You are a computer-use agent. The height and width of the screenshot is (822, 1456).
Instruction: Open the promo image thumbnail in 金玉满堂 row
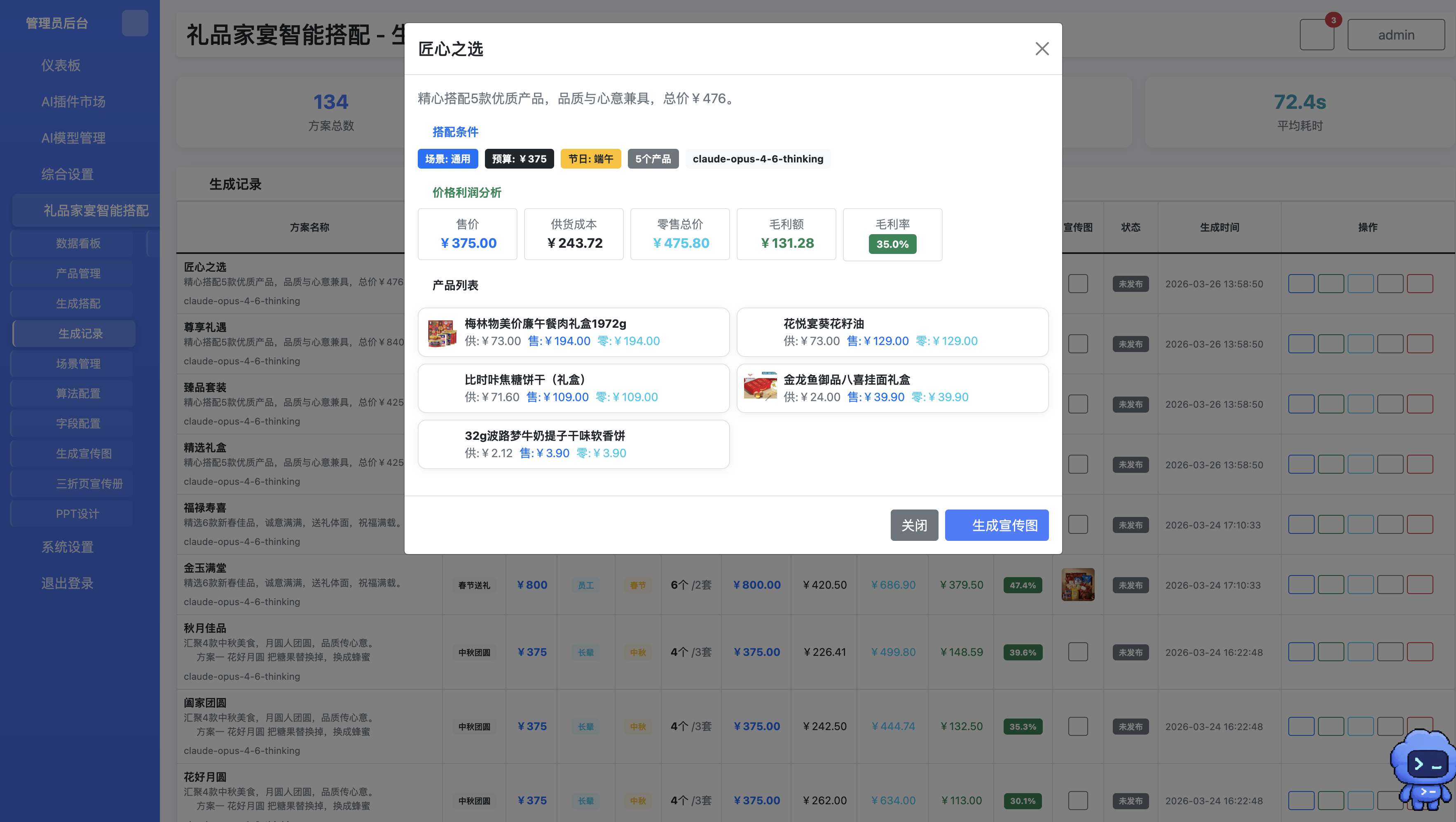click(x=1077, y=585)
